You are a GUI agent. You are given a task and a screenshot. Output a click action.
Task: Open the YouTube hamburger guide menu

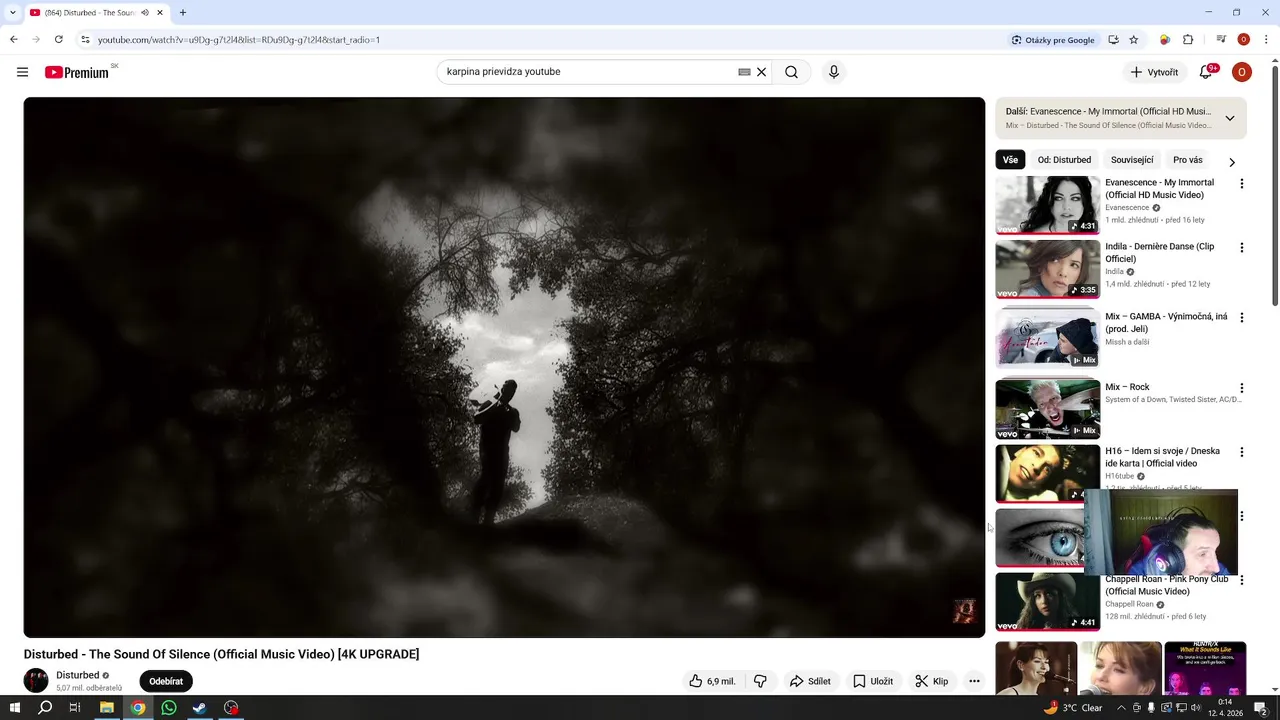click(22, 72)
